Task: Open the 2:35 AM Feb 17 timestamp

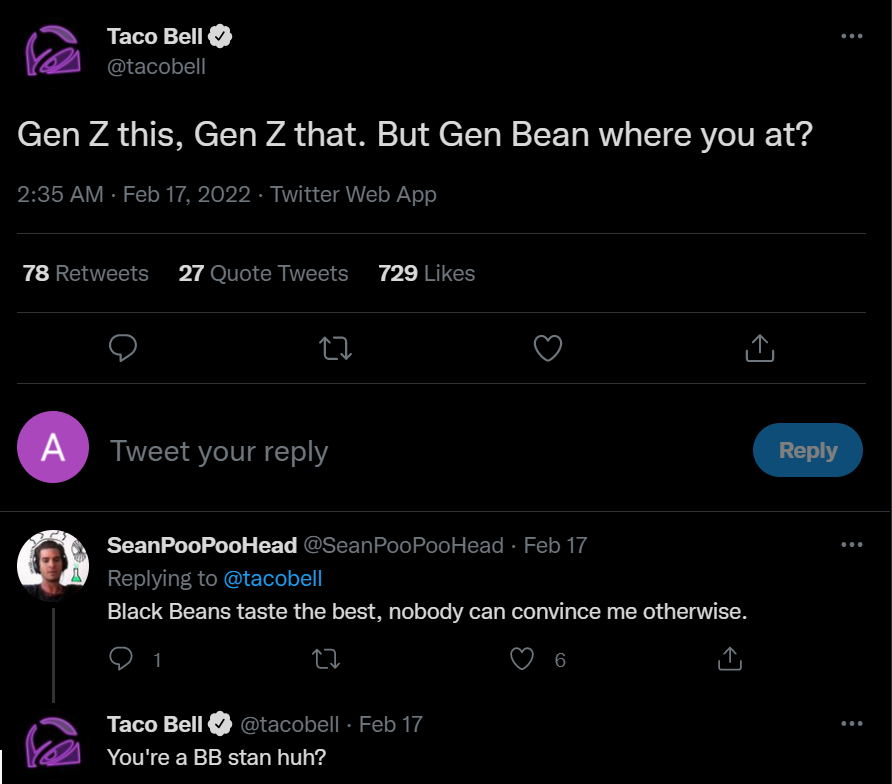Action: click(134, 194)
